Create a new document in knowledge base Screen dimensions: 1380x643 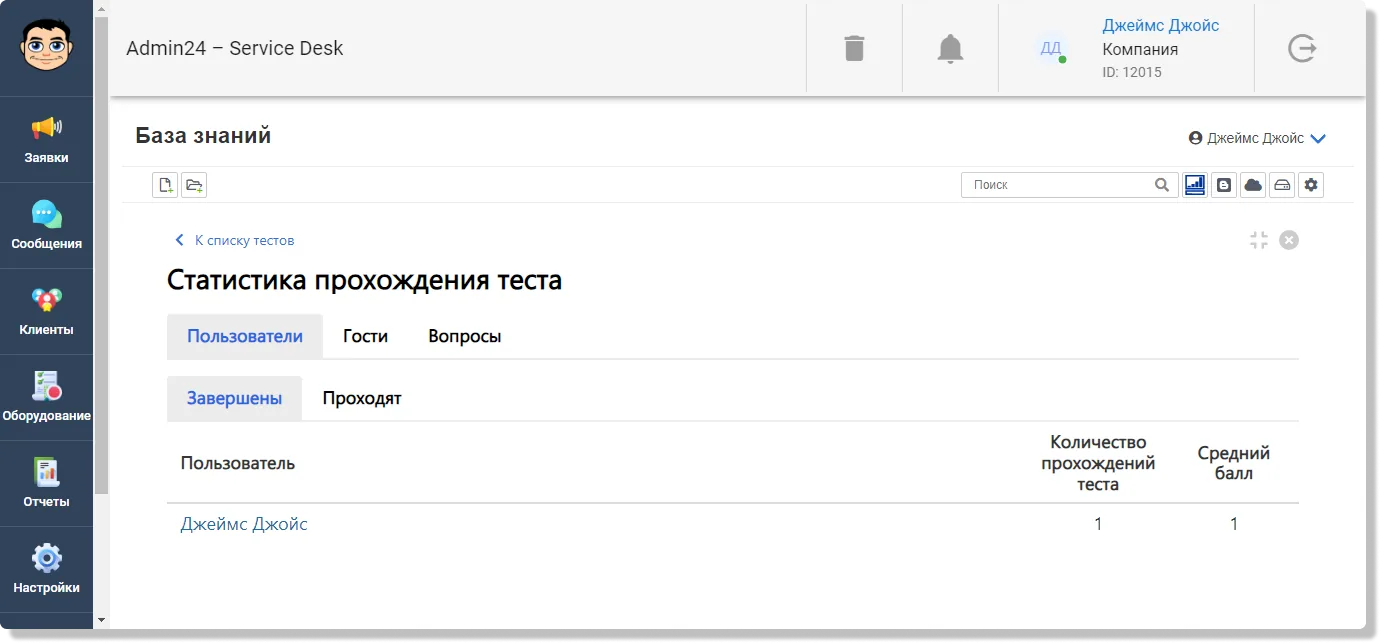point(165,184)
